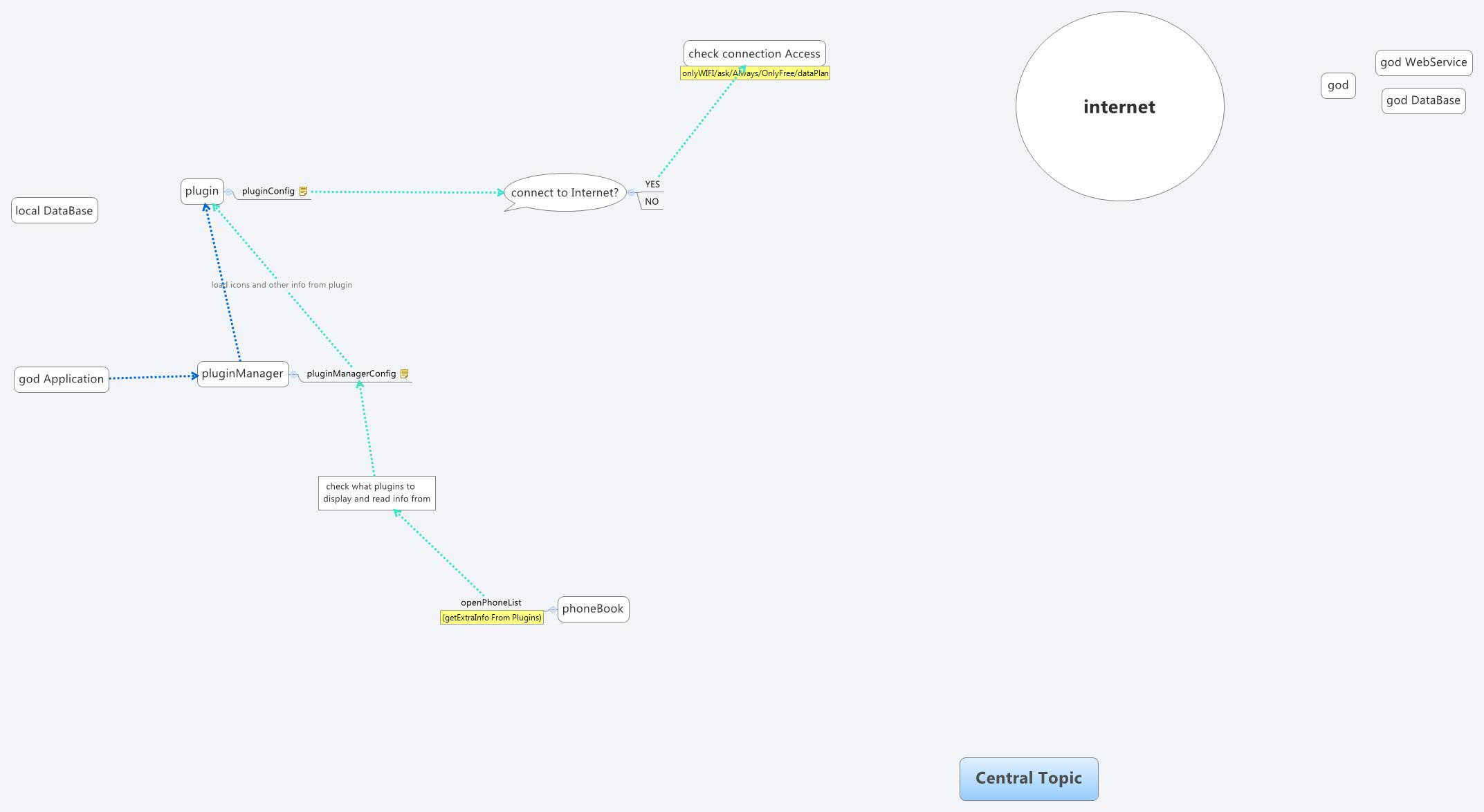Click the local DataBase topic
Screen dimensions: 1484x812
pyautogui.click(x=55, y=211)
